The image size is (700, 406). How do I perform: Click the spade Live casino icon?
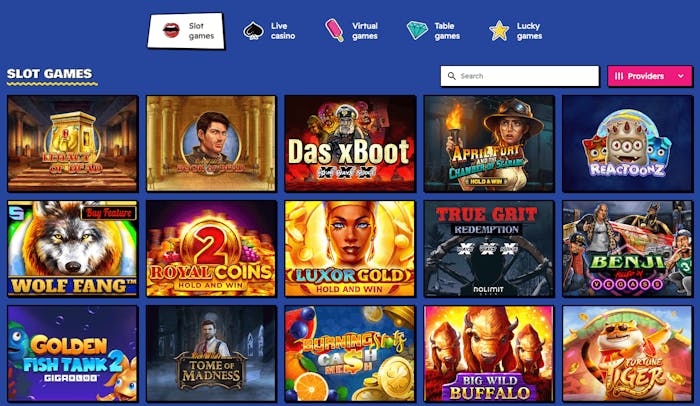click(x=254, y=31)
